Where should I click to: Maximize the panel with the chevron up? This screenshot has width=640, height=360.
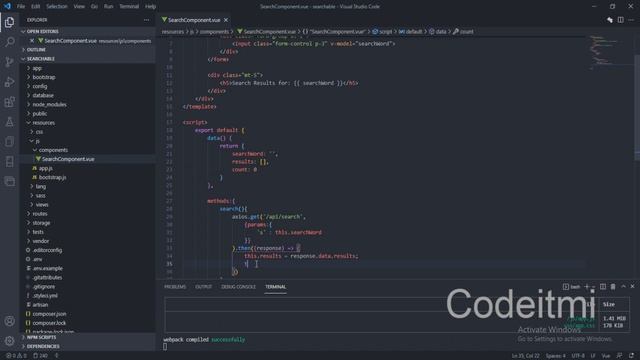pos(623,287)
